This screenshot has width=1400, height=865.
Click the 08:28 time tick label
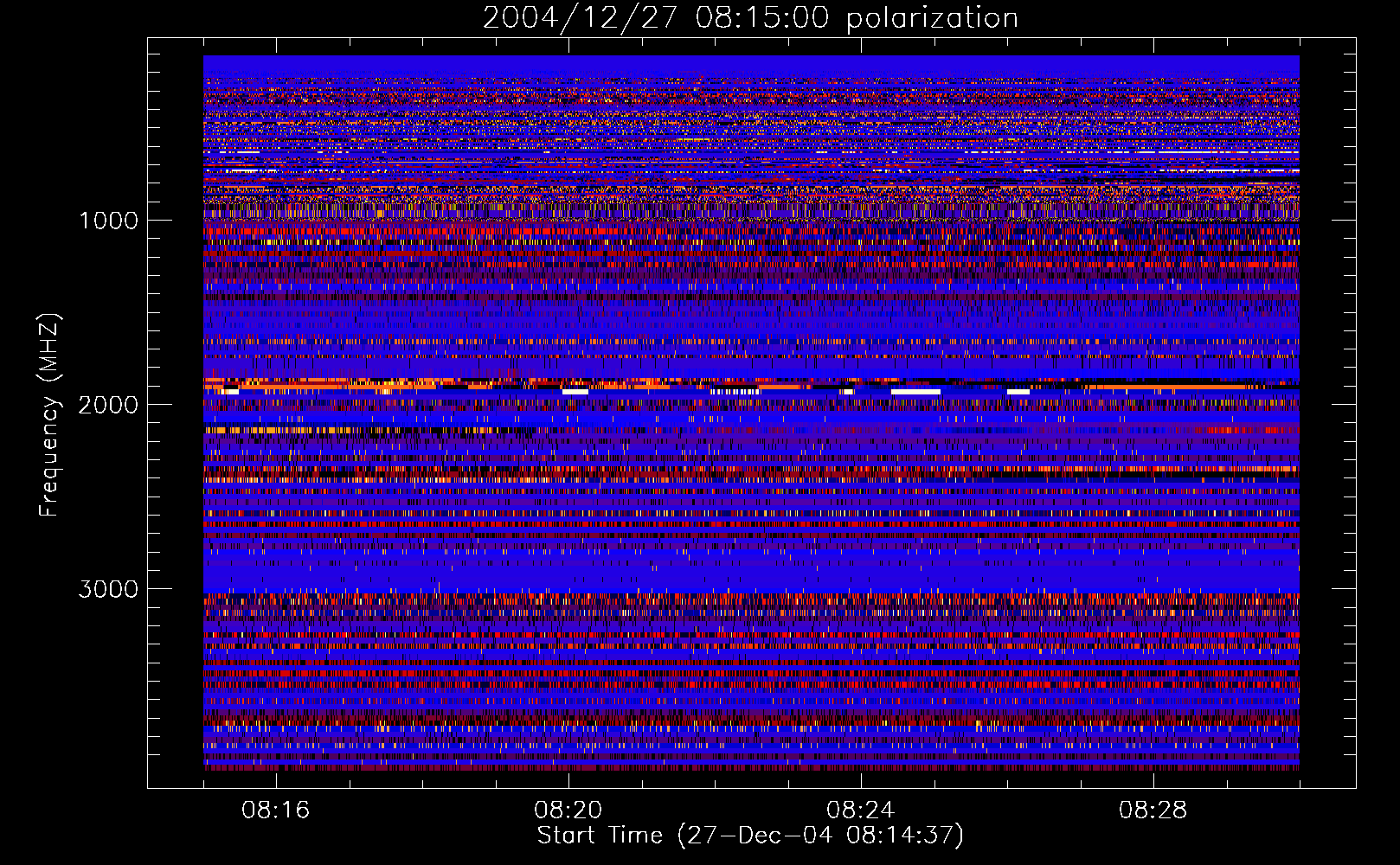tap(1153, 811)
